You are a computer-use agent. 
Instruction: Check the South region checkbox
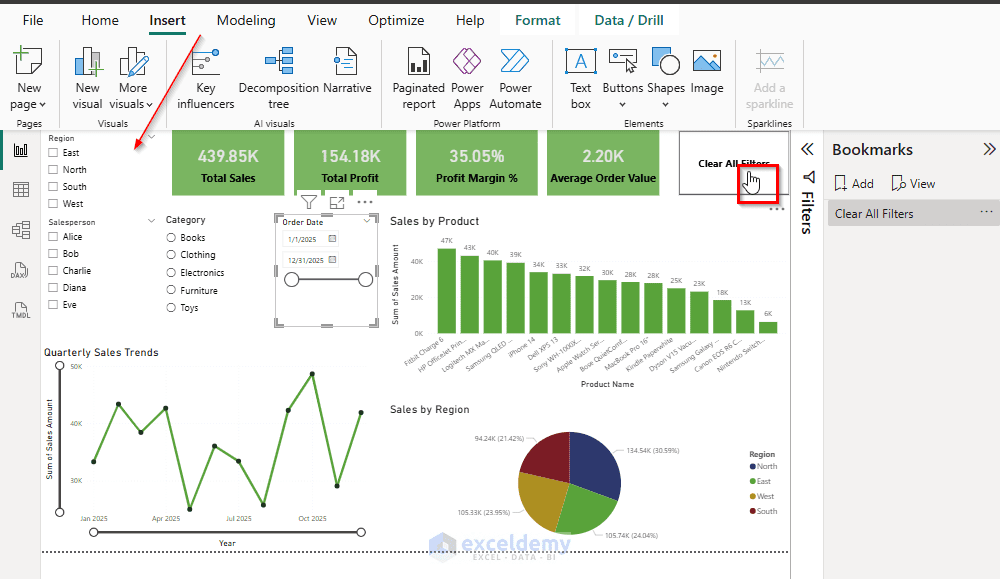point(54,187)
